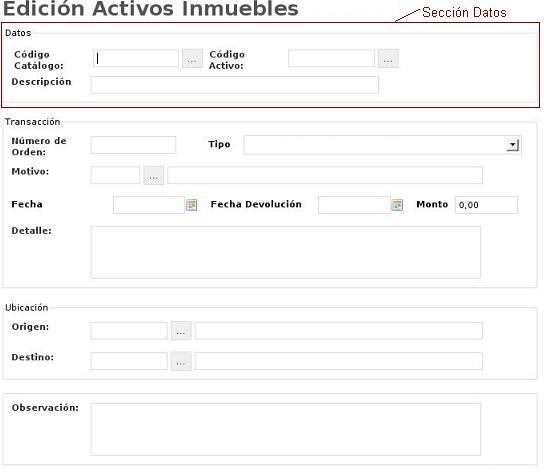Click the Número de Orden input
The image size is (544, 472).
coord(133,145)
